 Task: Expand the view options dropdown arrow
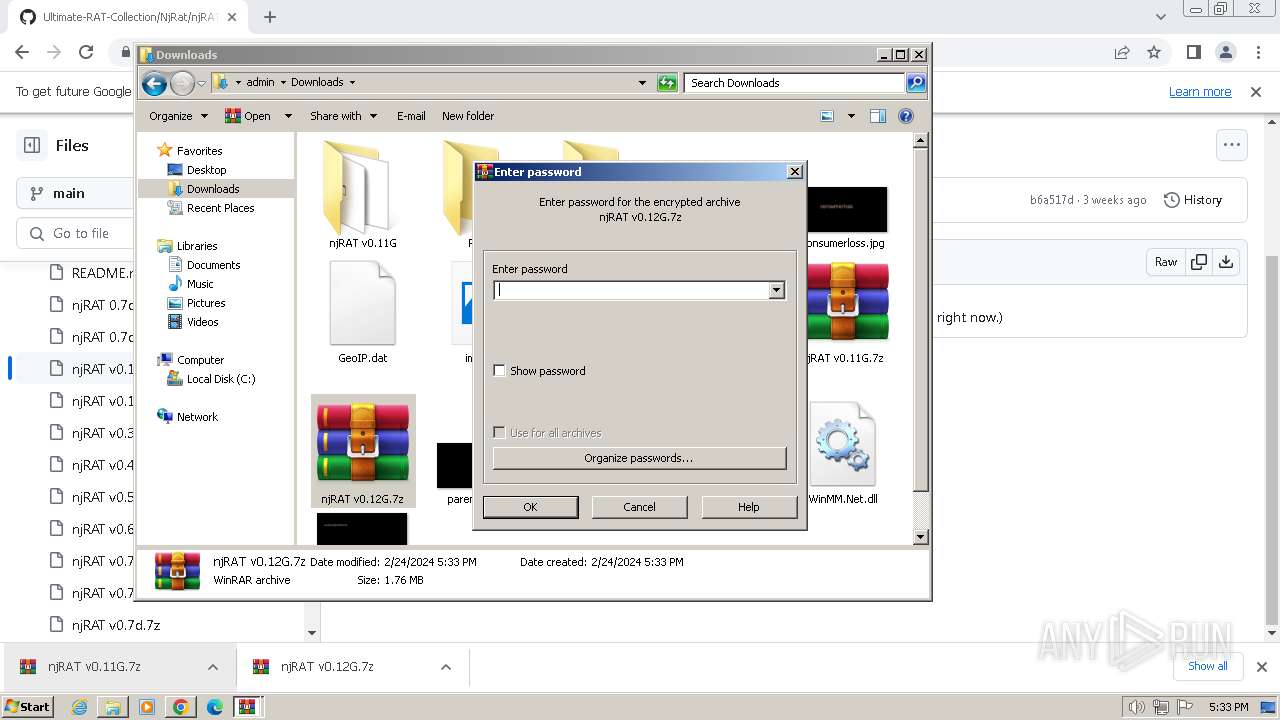(x=851, y=116)
